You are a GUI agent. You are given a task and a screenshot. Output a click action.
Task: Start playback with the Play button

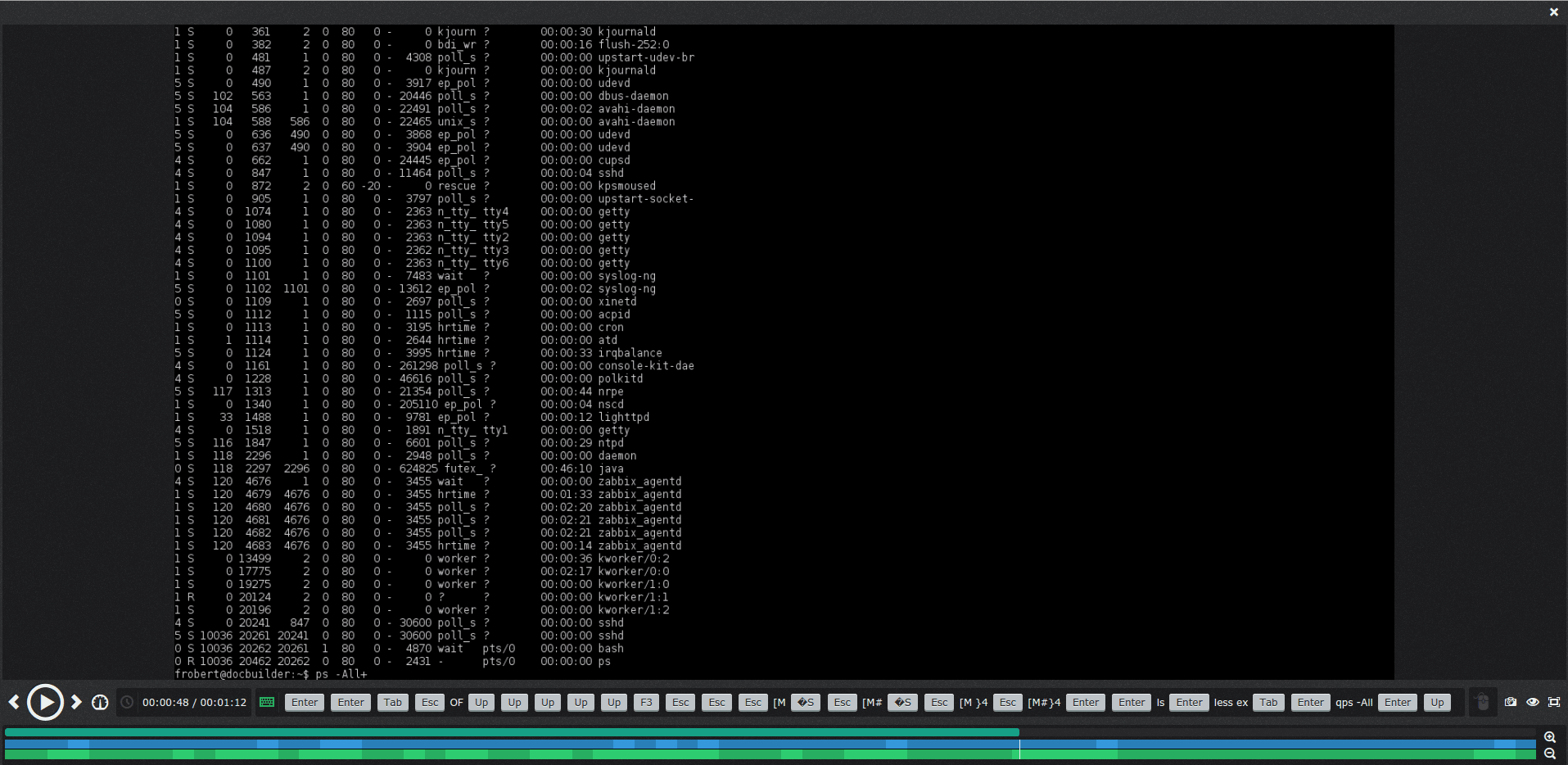point(45,702)
